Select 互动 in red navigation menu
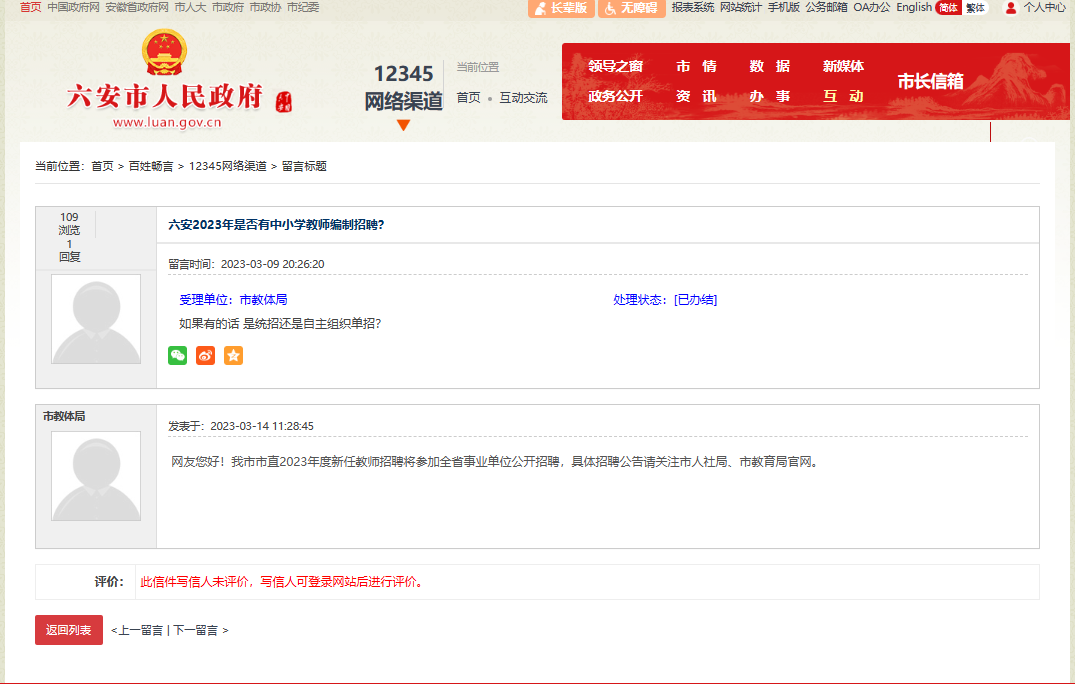The width and height of the screenshot is (1075, 684). (843, 97)
